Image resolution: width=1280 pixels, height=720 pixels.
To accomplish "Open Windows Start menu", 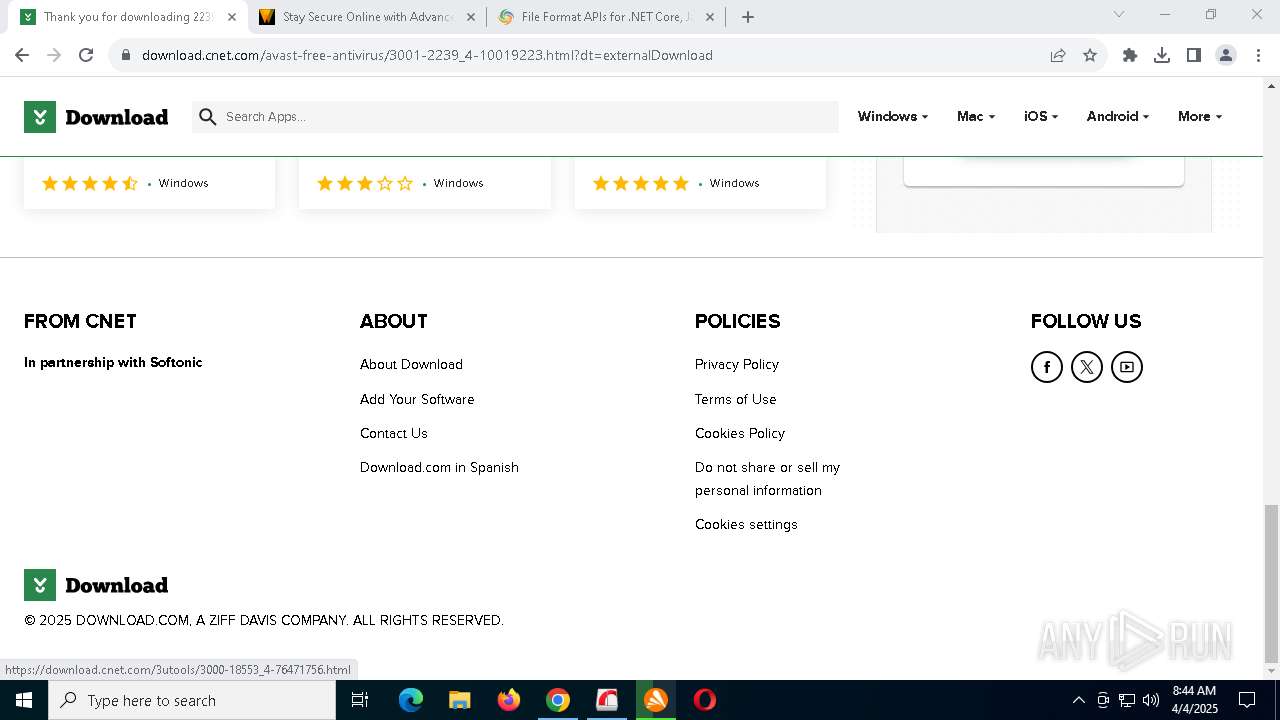I will 24,700.
